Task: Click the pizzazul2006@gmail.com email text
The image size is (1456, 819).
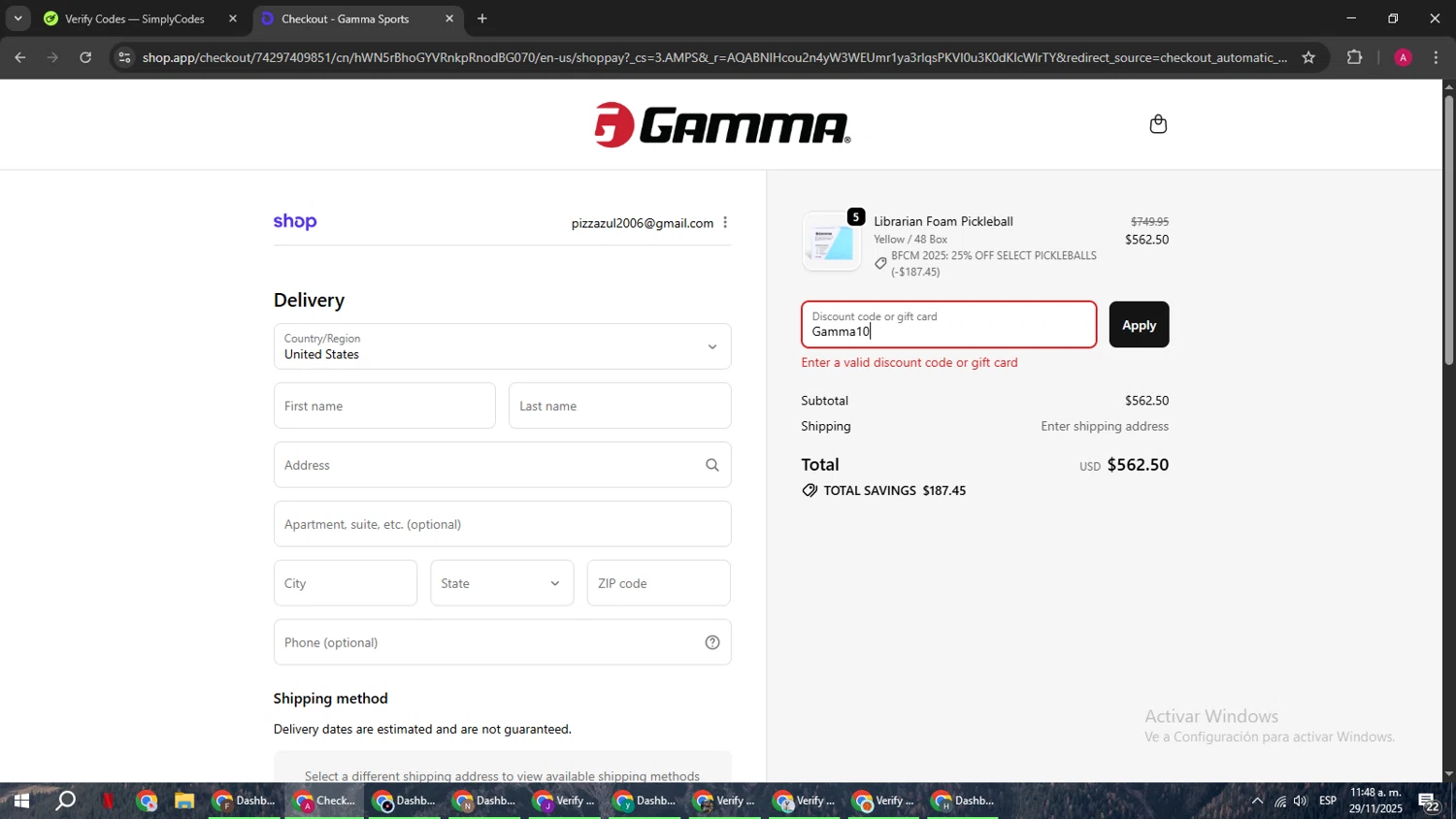Action: [x=643, y=223]
